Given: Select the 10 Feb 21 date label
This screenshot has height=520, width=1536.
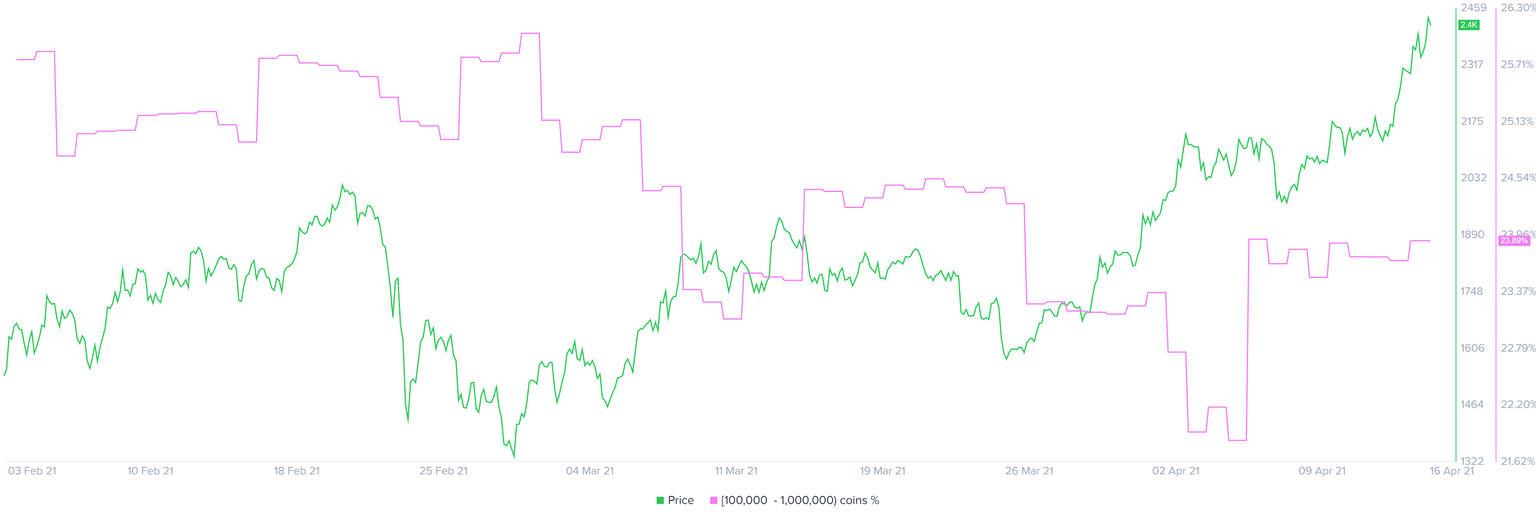Looking at the screenshot, I should pyautogui.click(x=149, y=470).
